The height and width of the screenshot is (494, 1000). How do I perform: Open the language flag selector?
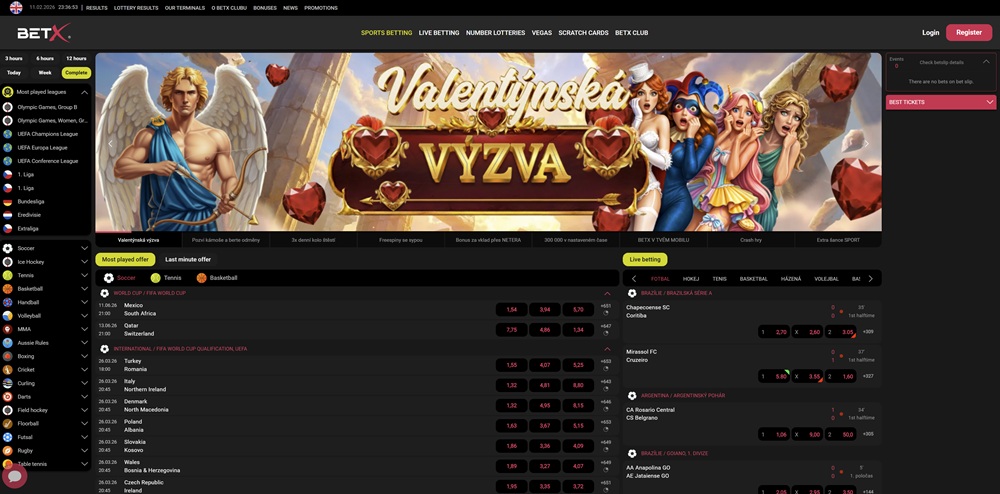coord(16,8)
